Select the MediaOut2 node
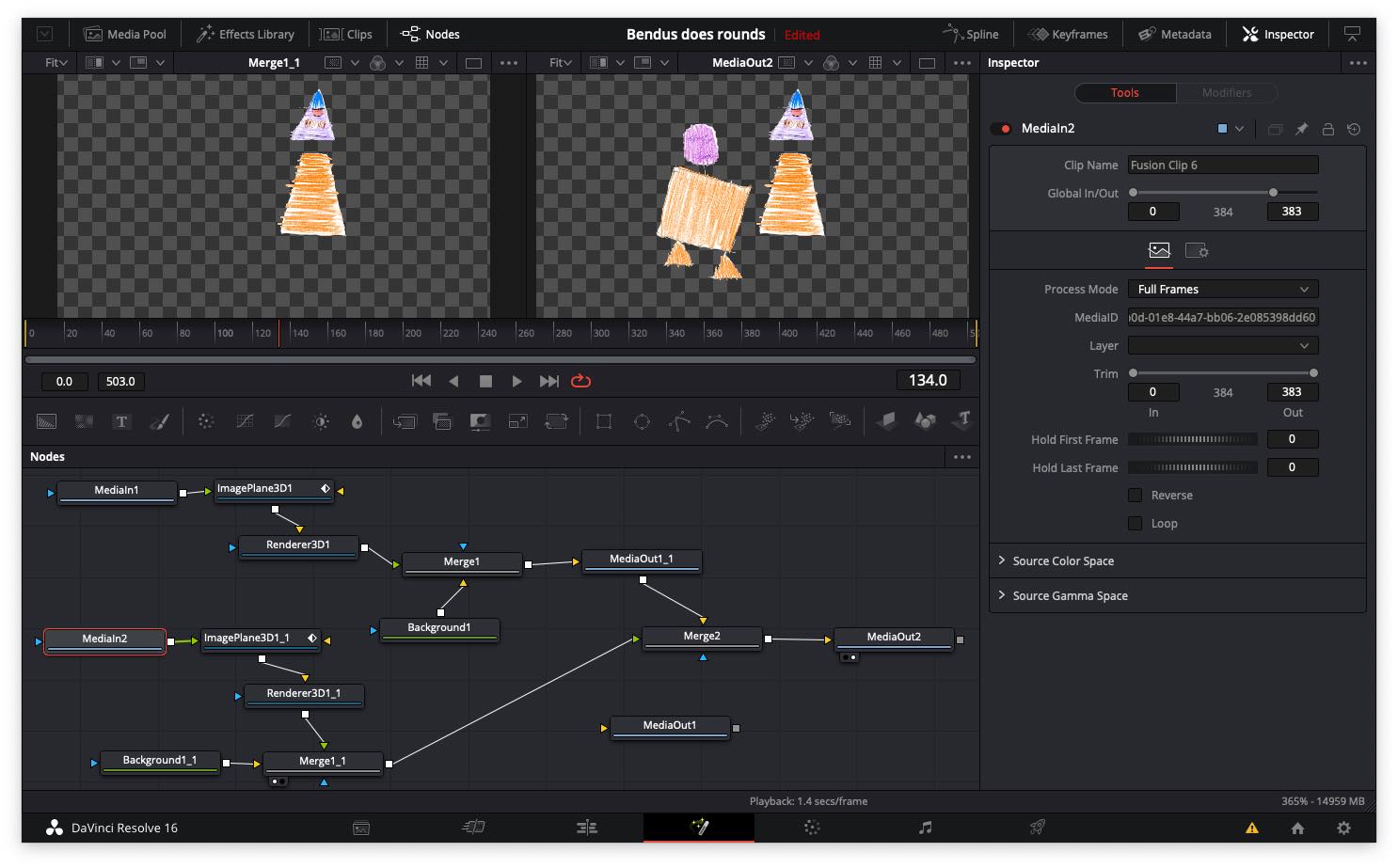The height and width of the screenshot is (868, 1398). (894, 639)
